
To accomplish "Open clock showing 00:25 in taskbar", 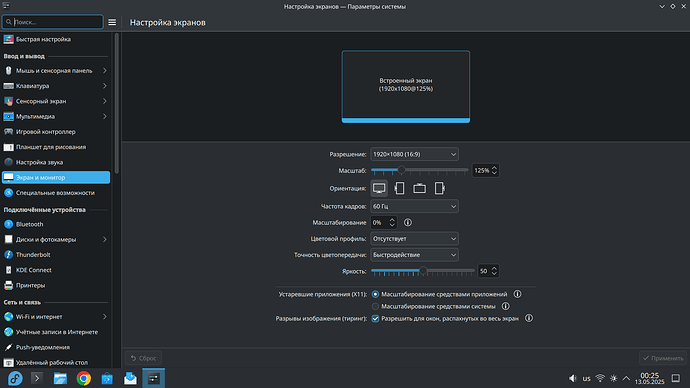I will [650, 378].
